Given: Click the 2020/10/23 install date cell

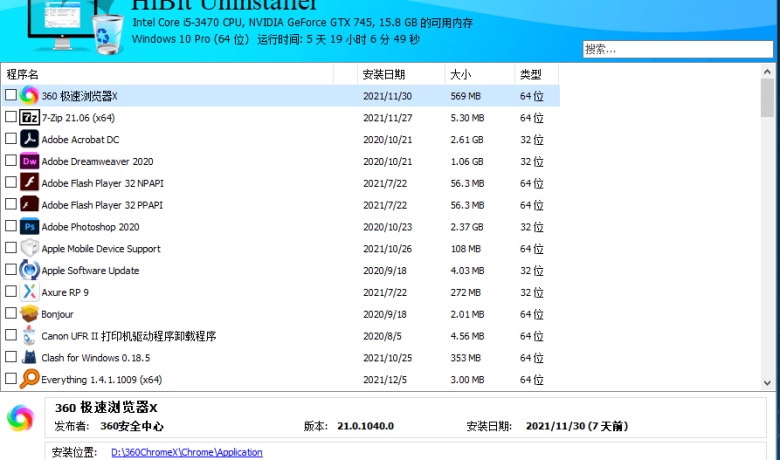Looking at the screenshot, I should (388, 227).
